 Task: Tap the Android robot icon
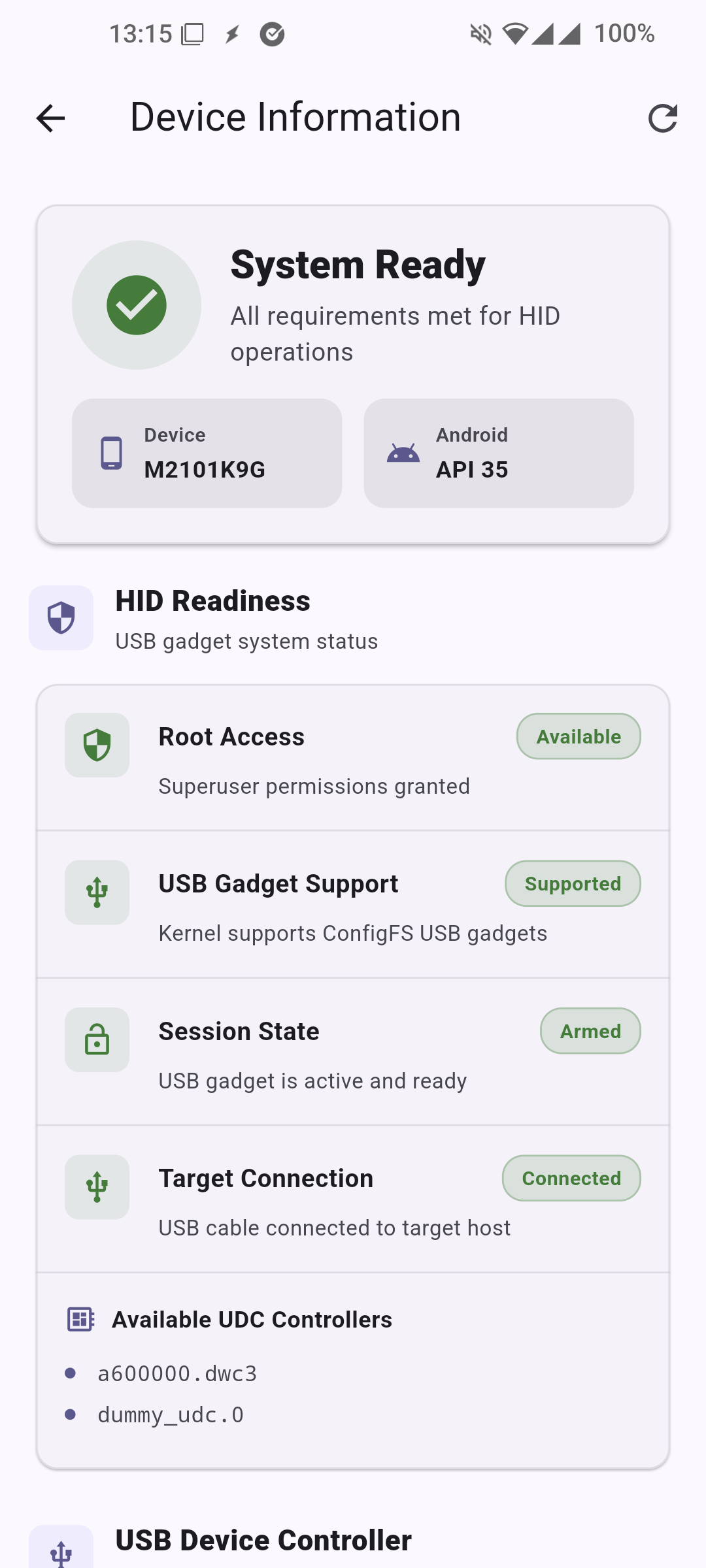point(403,453)
